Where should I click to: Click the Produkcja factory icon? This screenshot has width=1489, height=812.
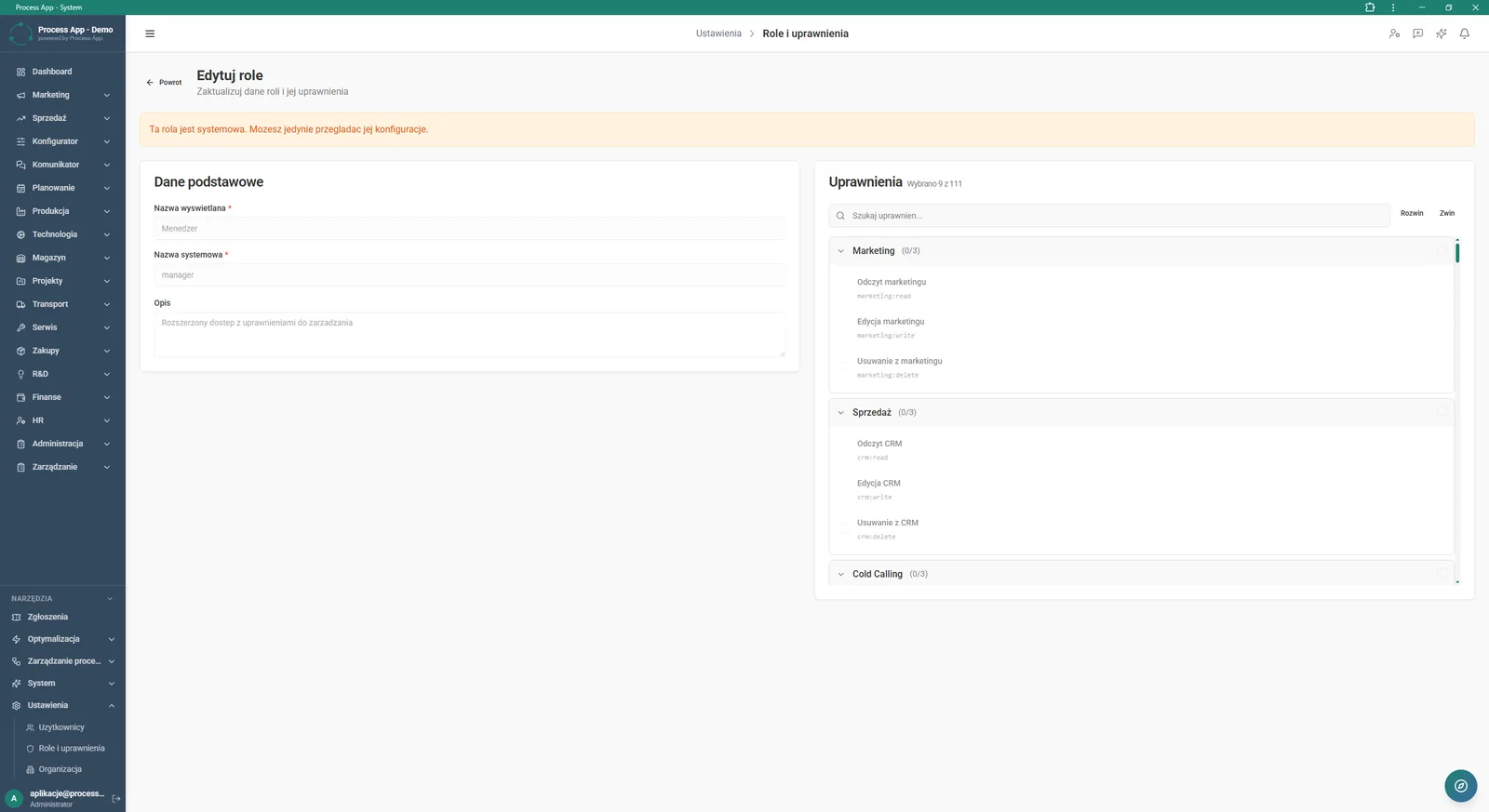pyautogui.click(x=20, y=211)
